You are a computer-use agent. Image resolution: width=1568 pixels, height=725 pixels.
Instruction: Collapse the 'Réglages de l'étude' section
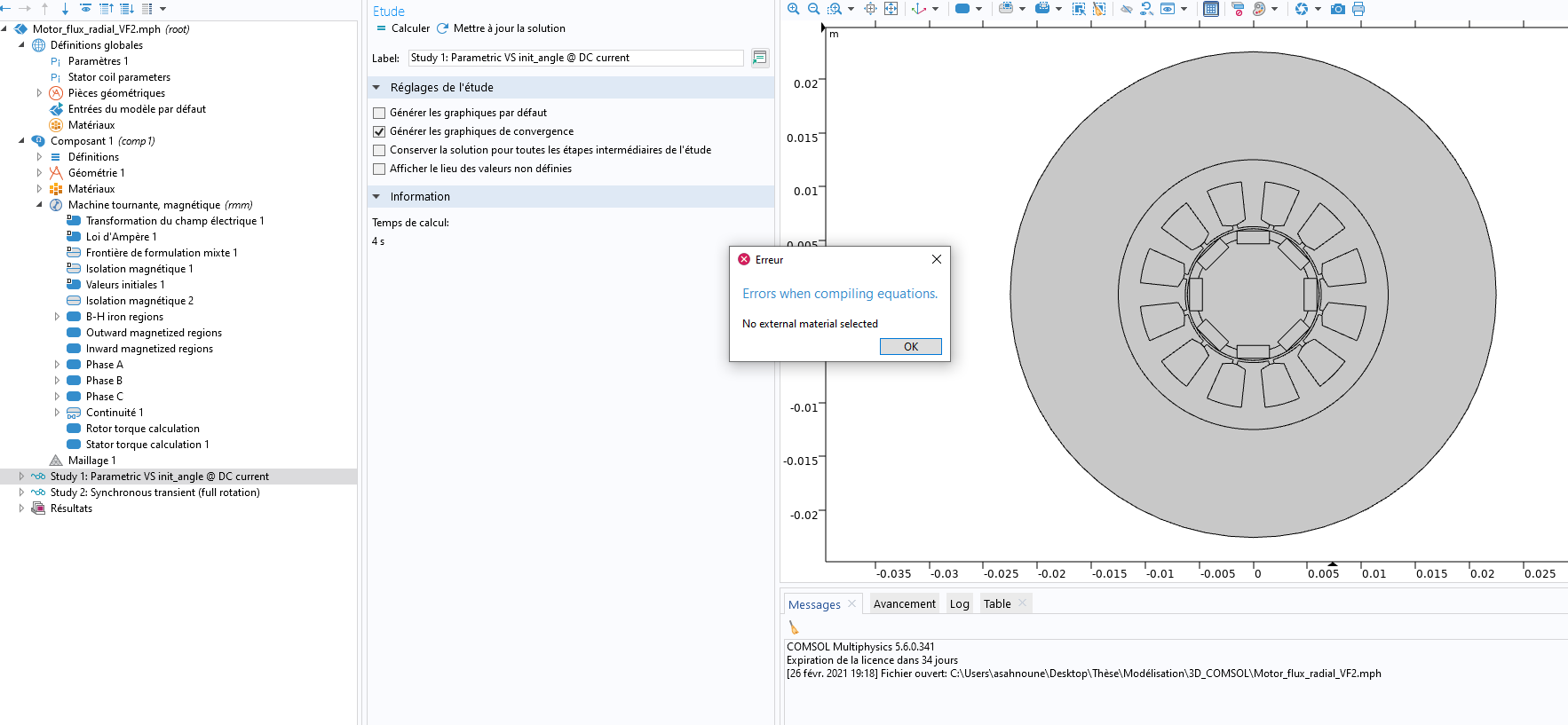(x=376, y=88)
